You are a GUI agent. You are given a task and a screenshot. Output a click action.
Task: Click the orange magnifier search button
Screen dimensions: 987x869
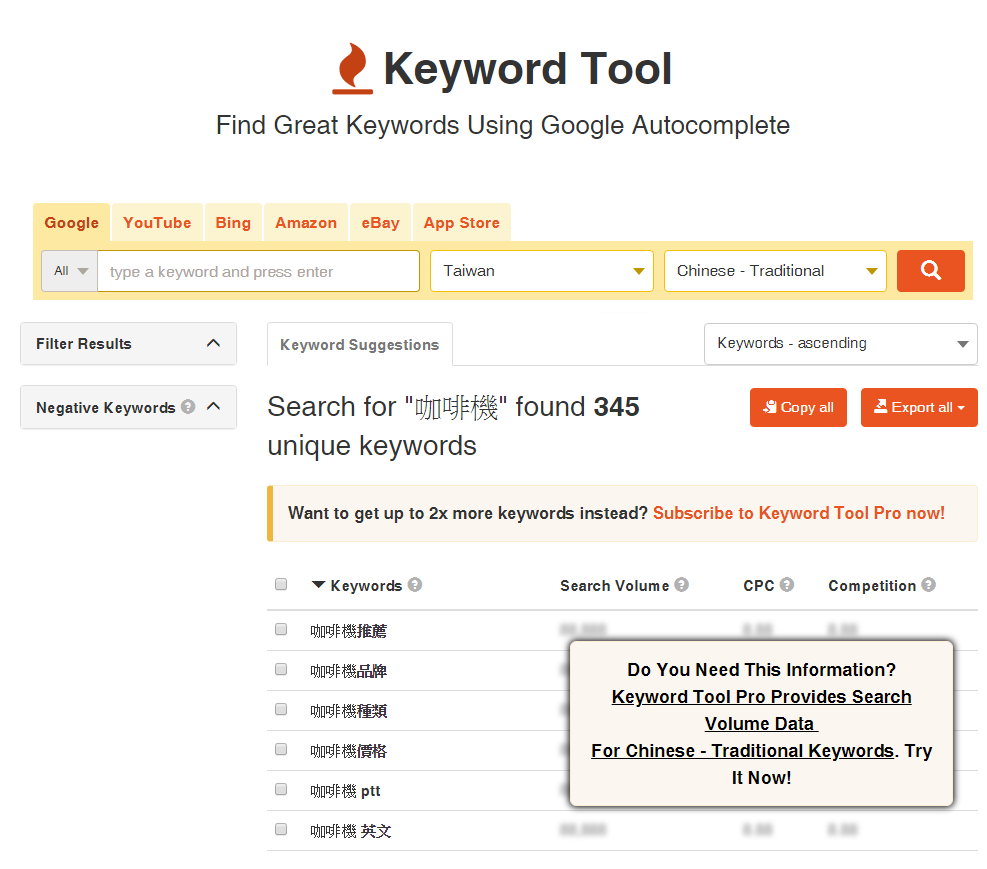click(x=930, y=271)
